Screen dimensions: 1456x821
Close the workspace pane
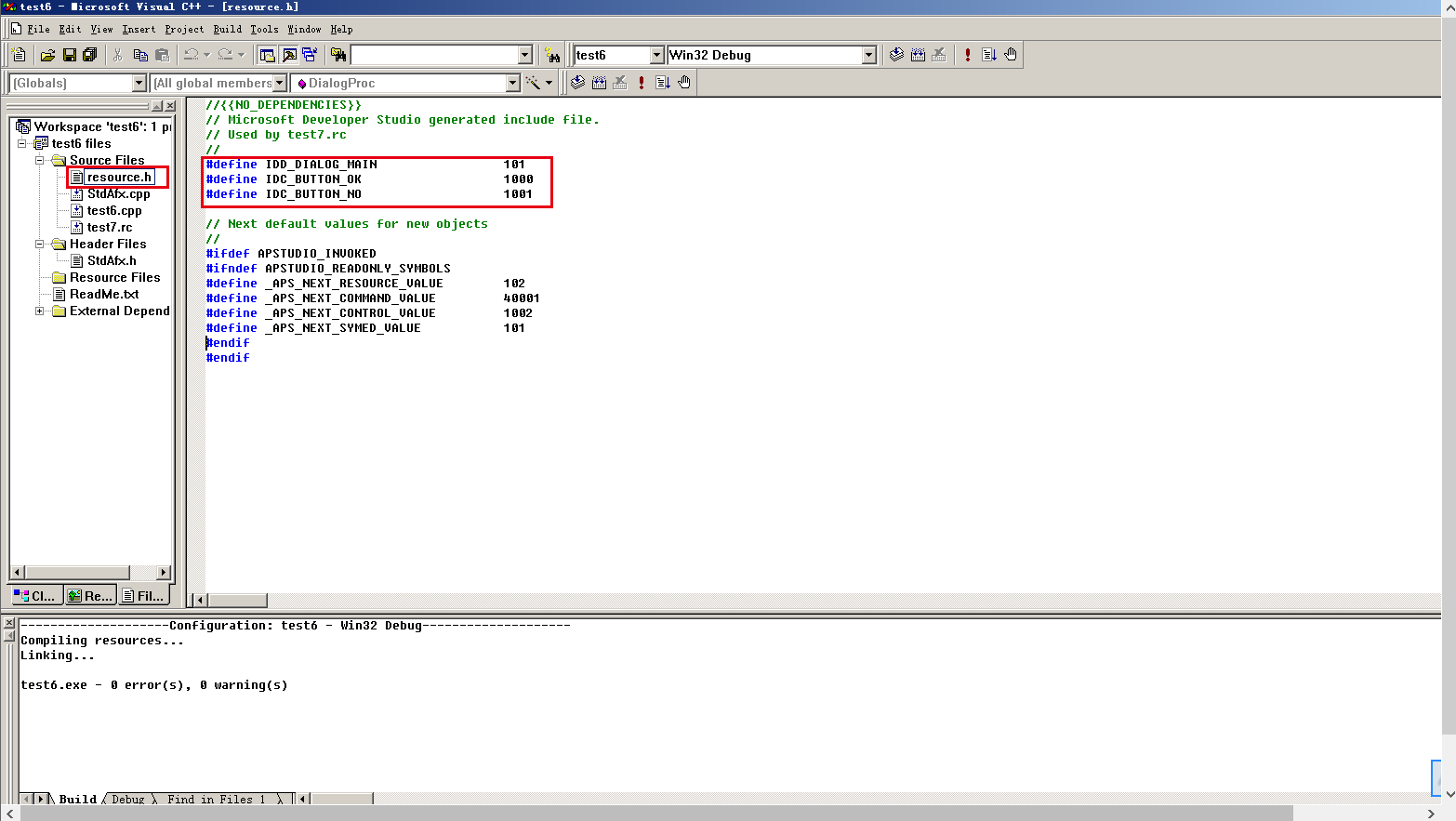pyautogui.click(x=170, y=106)
